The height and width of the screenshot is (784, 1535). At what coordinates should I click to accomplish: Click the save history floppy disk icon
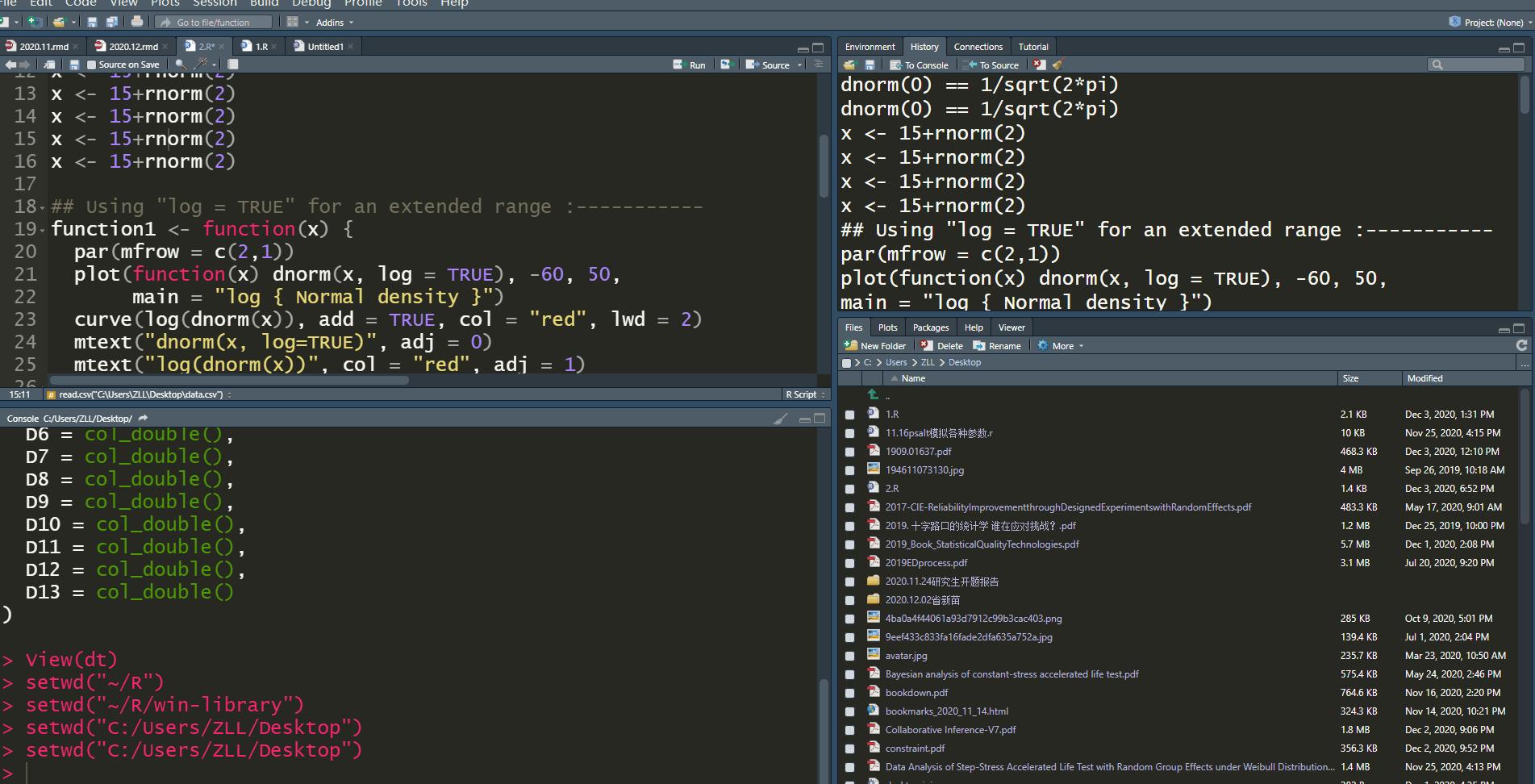pos(870,65)
